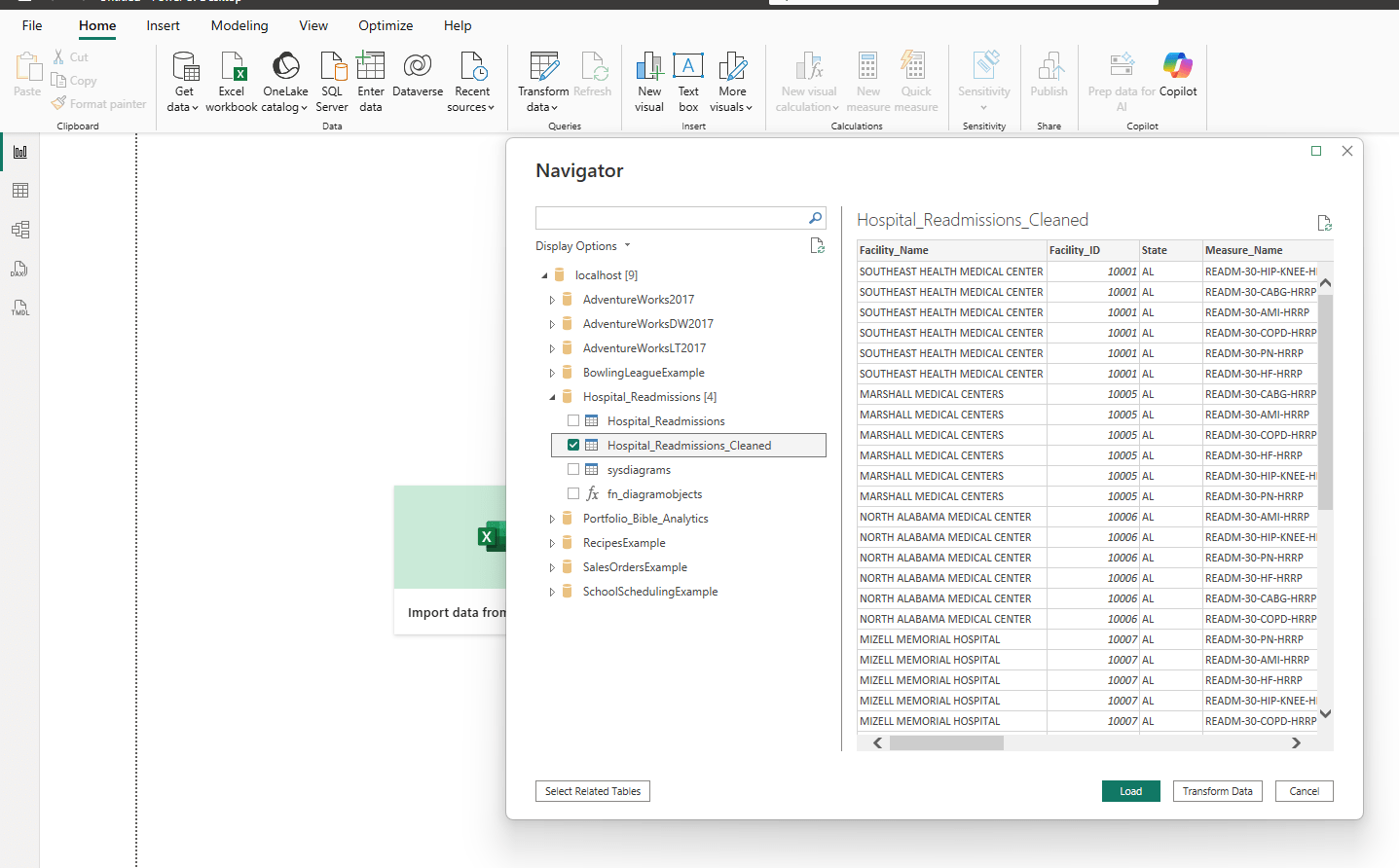1399x868 pixels.
Task: Open Enter data table tool
Action: pyautogui.click(x=370, y=82)
